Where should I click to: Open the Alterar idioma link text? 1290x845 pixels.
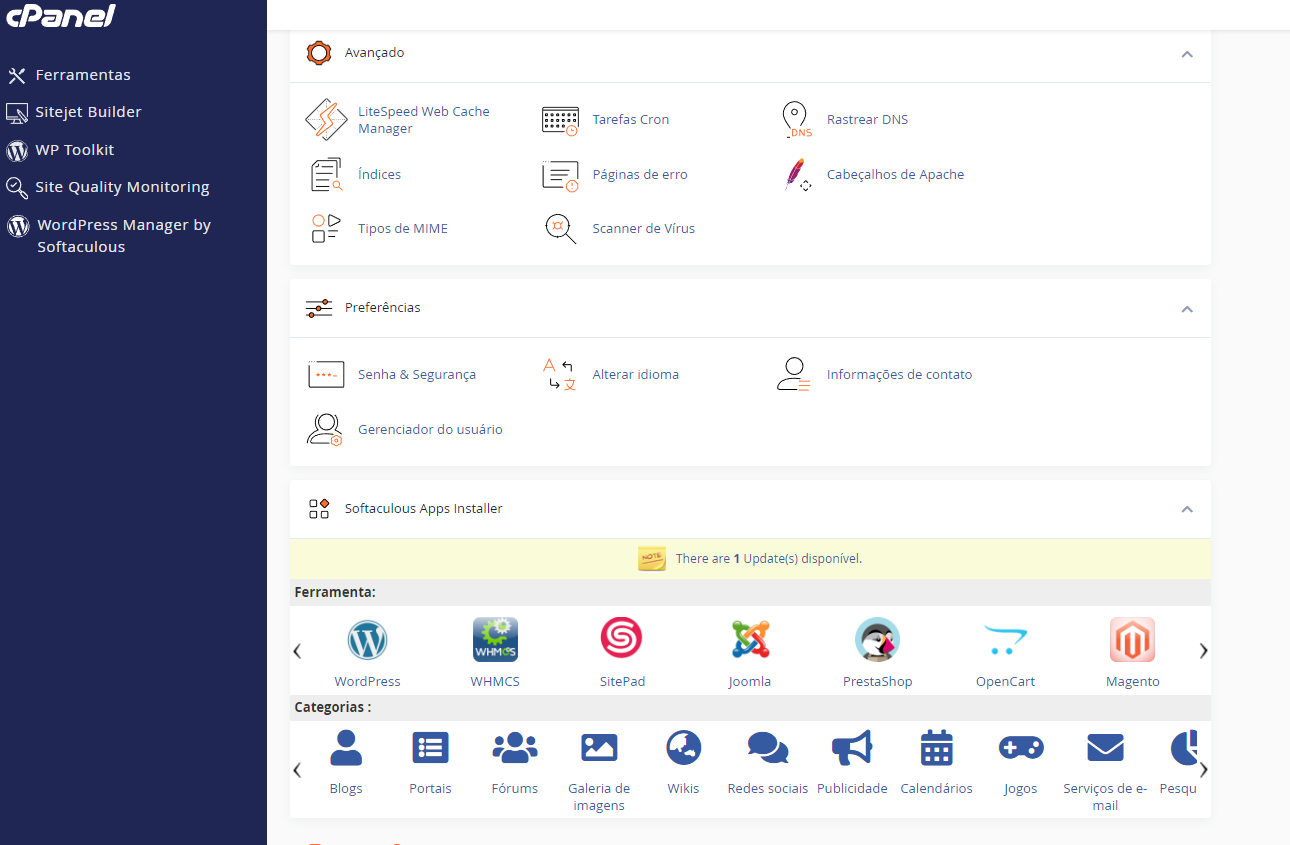click(635, 375)
